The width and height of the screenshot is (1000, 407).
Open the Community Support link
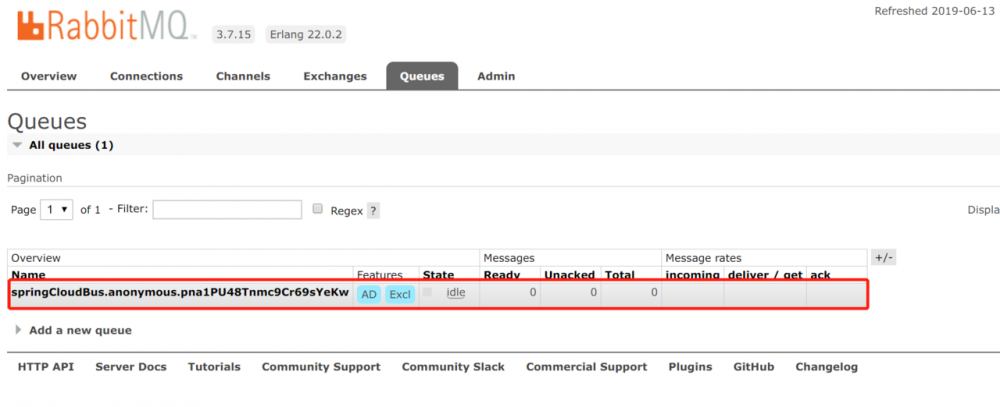pos(321,367)
